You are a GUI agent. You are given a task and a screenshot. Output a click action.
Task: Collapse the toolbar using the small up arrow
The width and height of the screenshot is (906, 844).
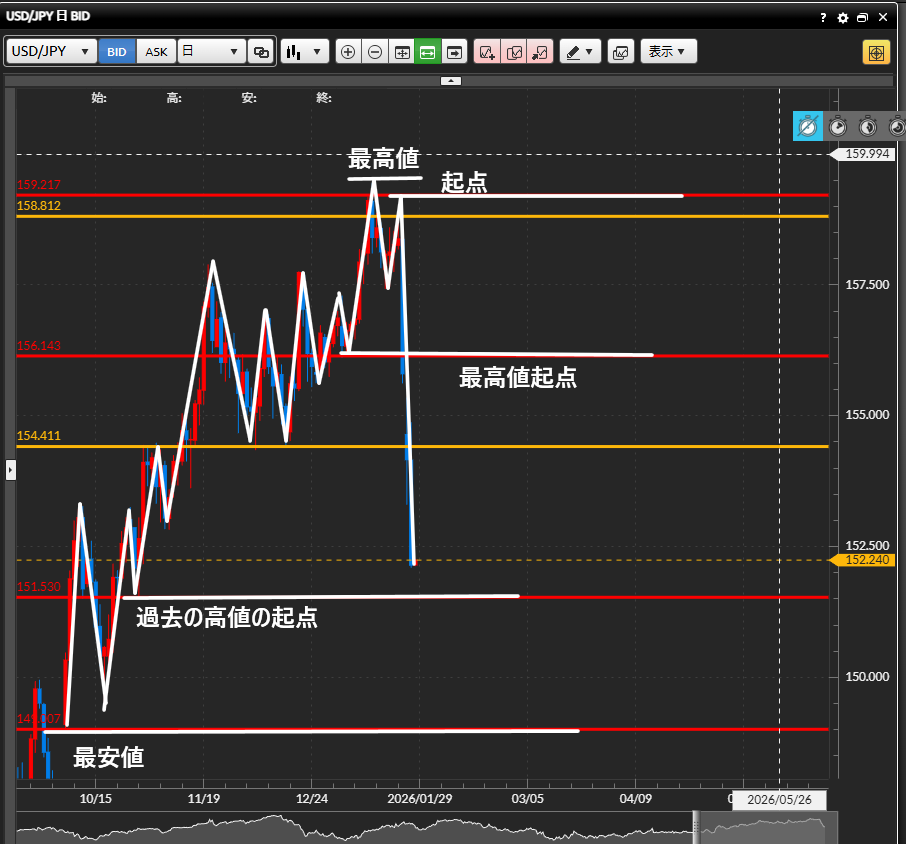click(x=451, y=80)
